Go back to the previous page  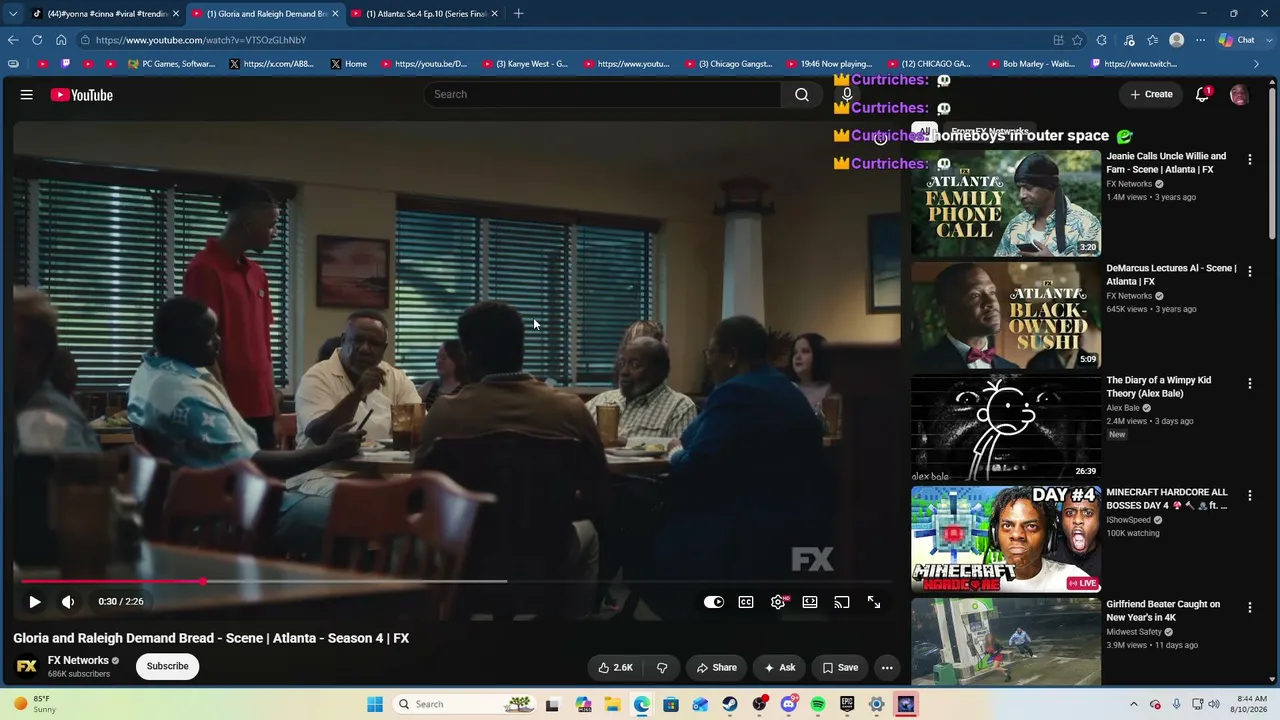tap(13, 40)
